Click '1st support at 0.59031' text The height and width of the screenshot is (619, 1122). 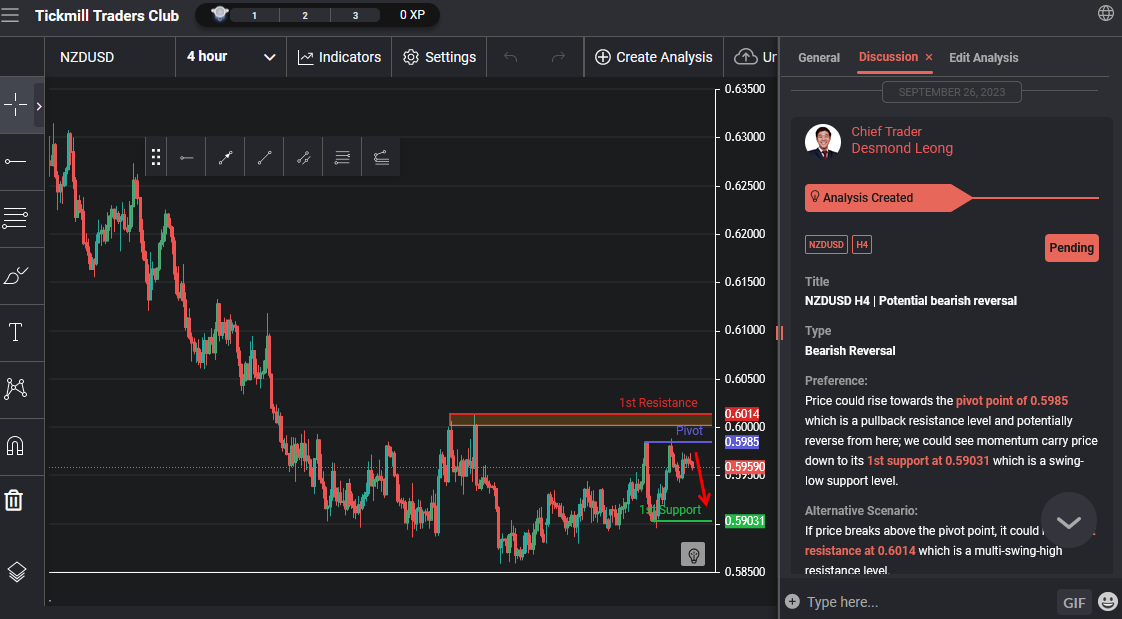[x=928, y=461]
